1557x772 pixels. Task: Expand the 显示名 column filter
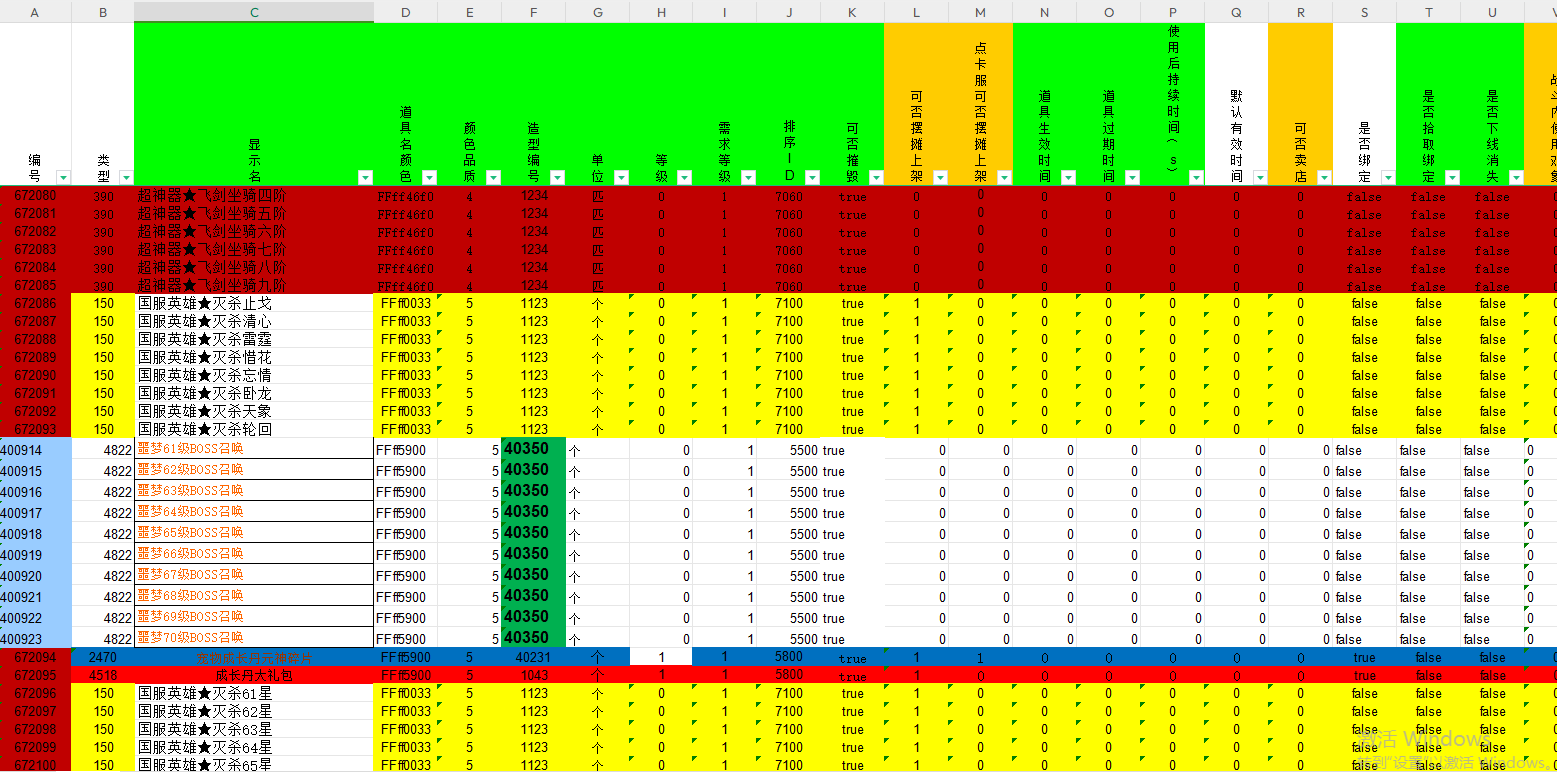pos(365,177)
